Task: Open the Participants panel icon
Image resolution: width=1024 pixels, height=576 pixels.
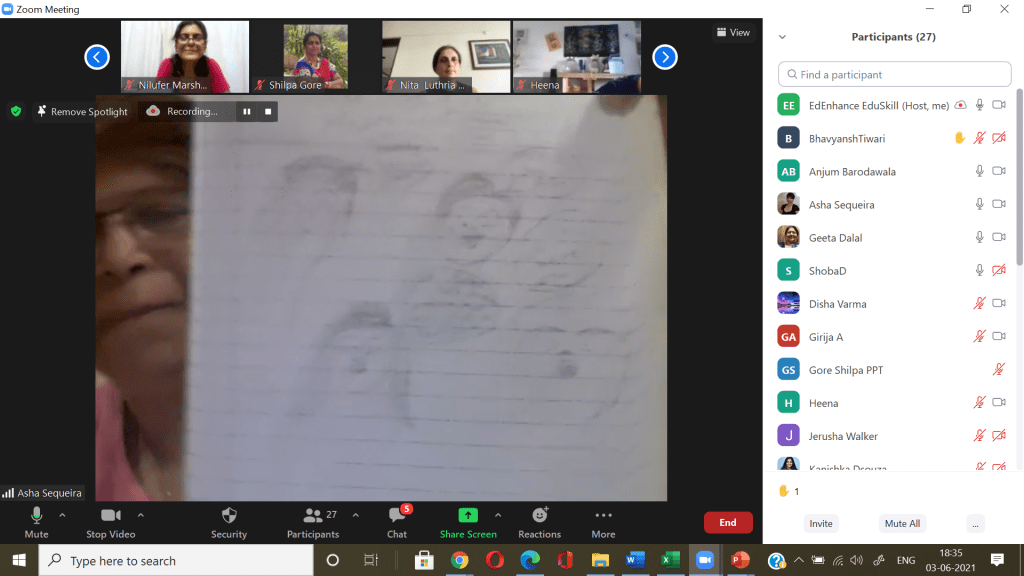Action: point(313,516)
